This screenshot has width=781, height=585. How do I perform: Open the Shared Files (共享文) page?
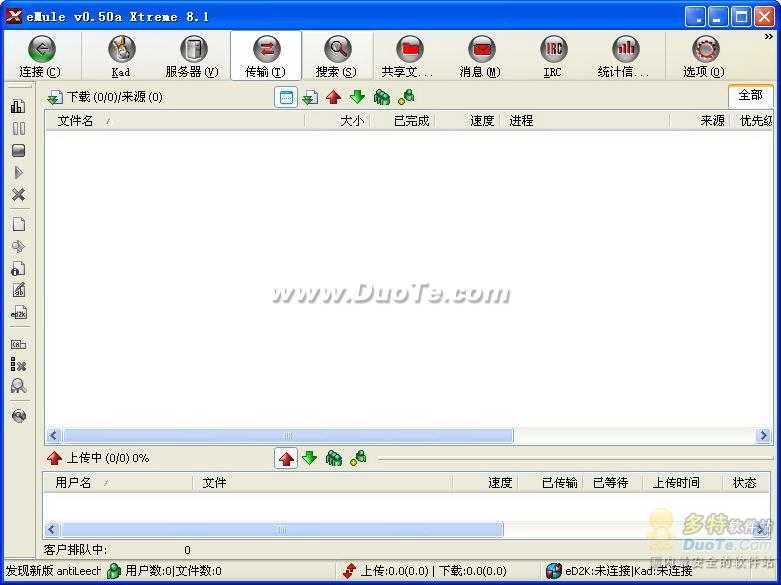408,55
